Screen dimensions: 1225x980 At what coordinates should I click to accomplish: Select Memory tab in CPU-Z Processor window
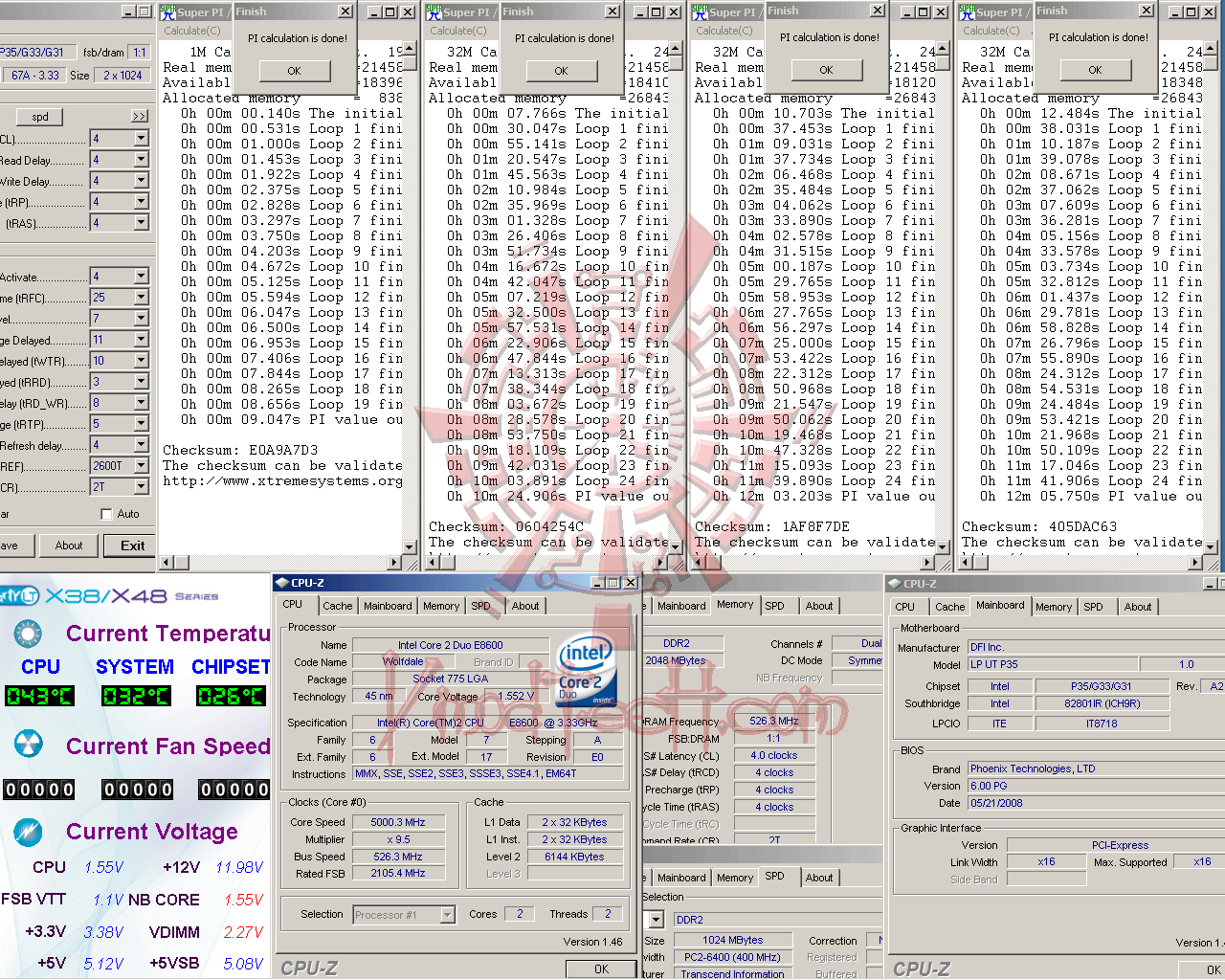(441, 606)
